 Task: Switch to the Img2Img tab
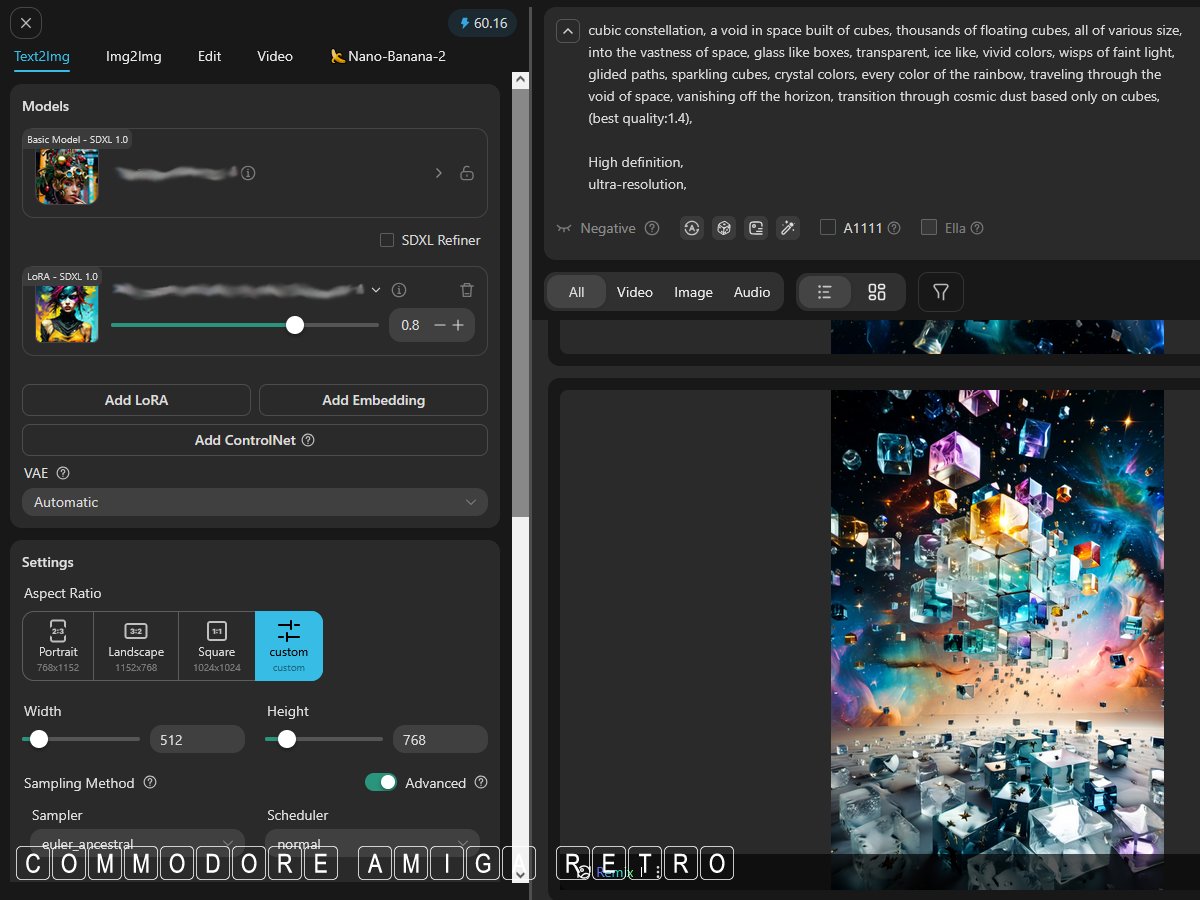pyautogui.click(x=134, y=56)
